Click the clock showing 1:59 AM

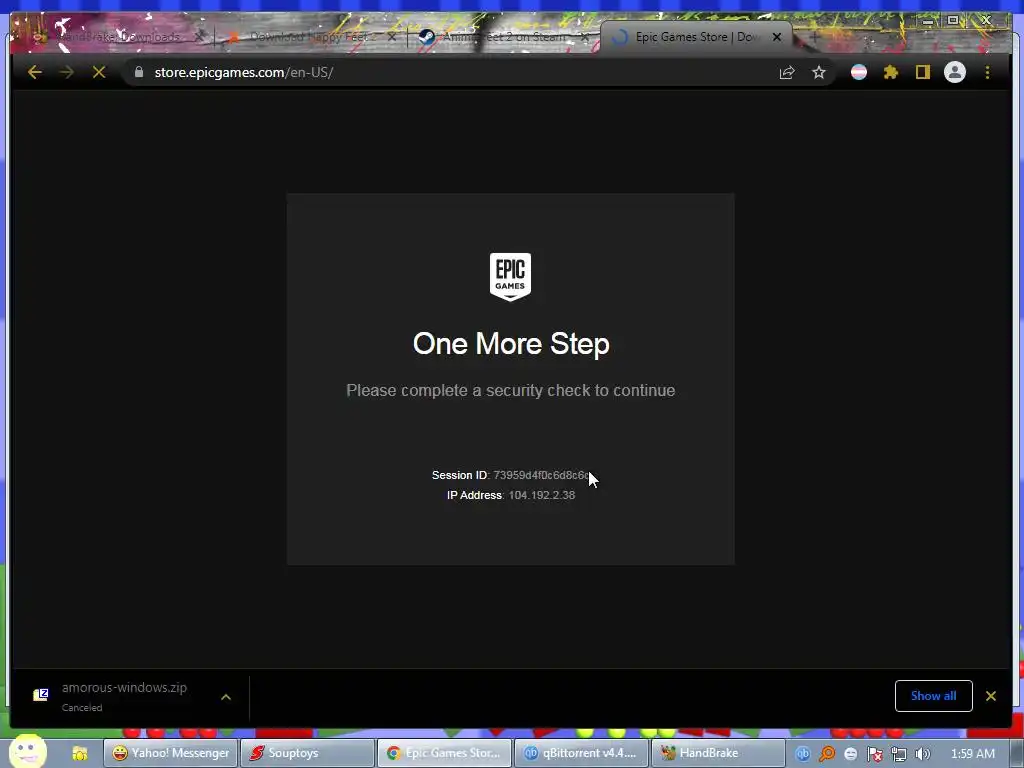click(973, 754)
